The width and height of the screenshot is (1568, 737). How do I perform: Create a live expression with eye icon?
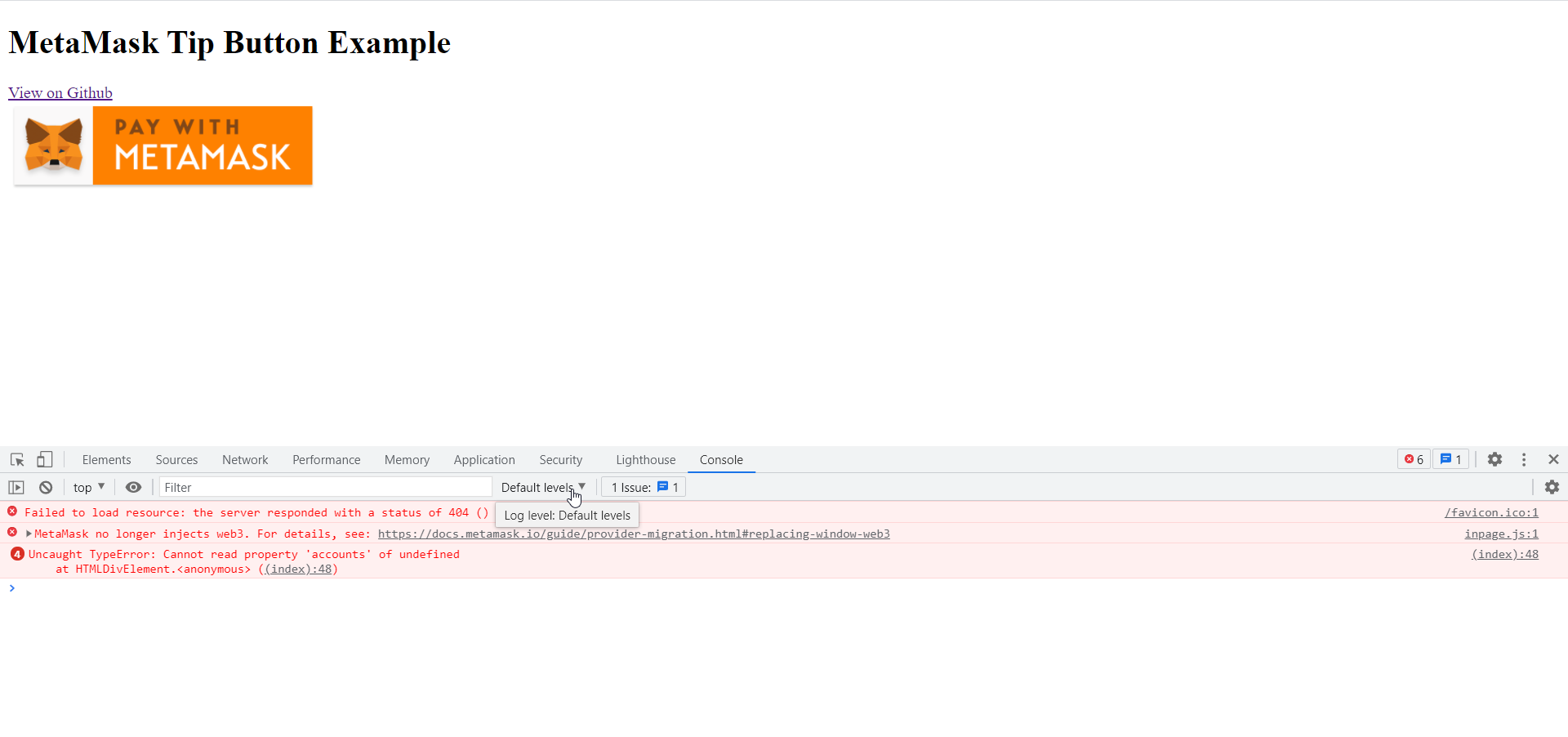click(133, 488)
